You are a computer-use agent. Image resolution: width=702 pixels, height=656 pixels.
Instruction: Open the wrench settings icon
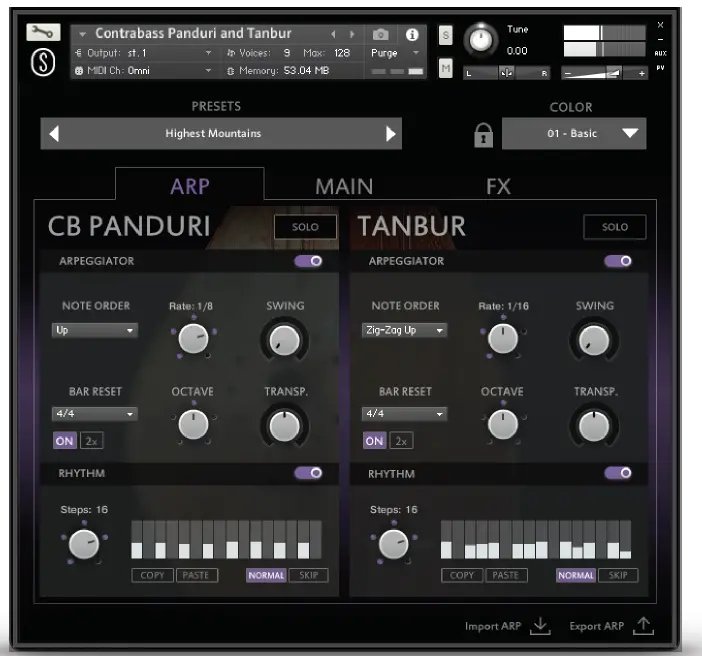[x=43, y=32]
